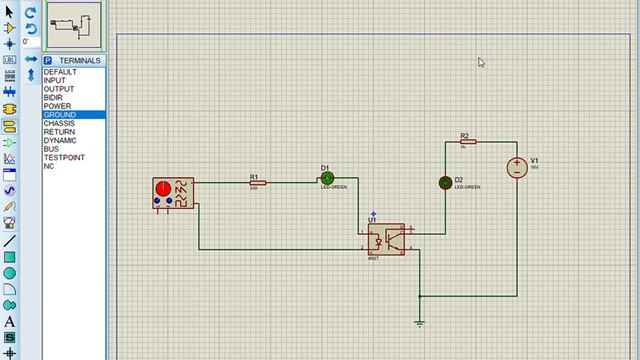This screenshot has width=640, height=360.
Task: Select the 2D text tool
Action: tap(9, 322)
